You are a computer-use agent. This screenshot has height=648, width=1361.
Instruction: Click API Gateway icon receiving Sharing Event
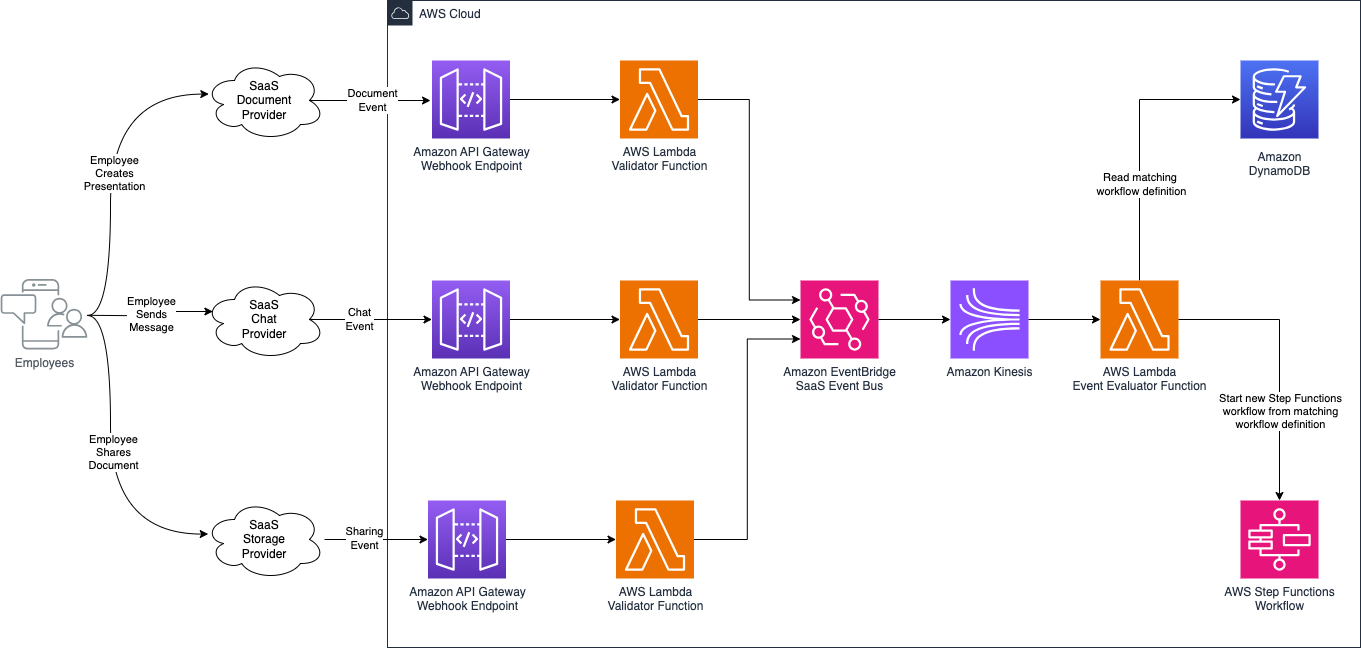click(467, 539)
